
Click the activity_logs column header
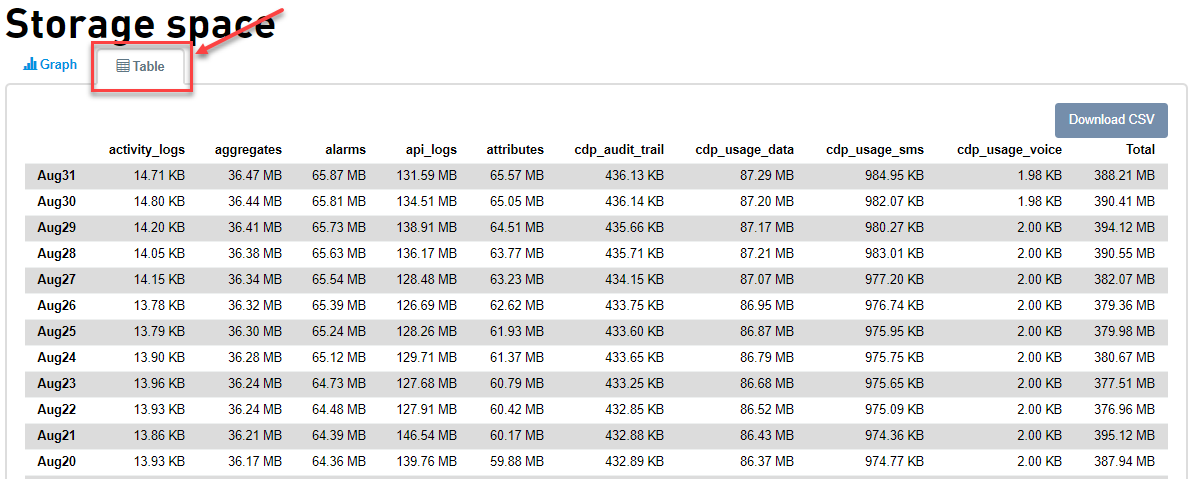click(x=146, y=150)
